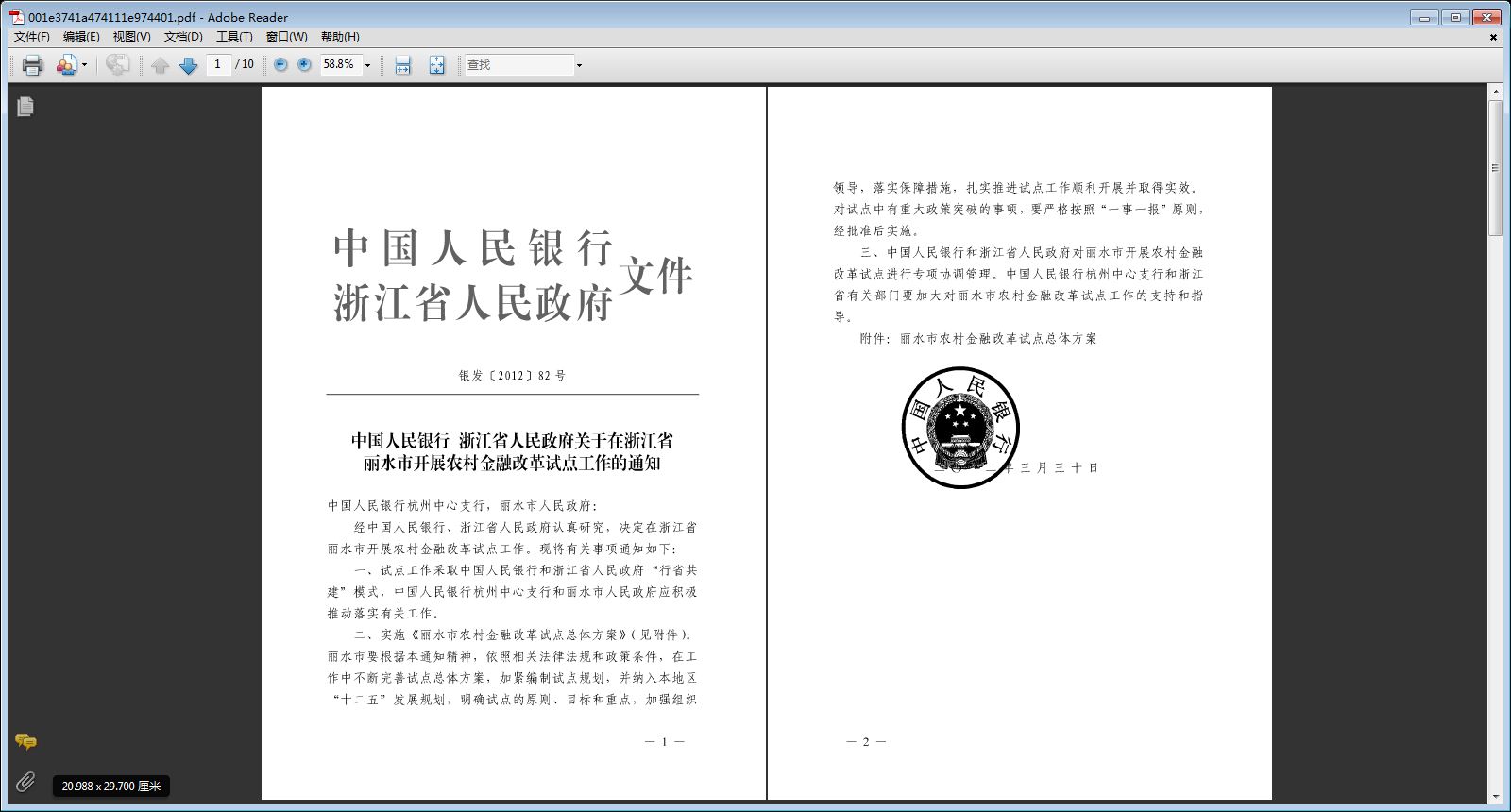Open the Pages panel icon in sidebar

pos(25,107)
